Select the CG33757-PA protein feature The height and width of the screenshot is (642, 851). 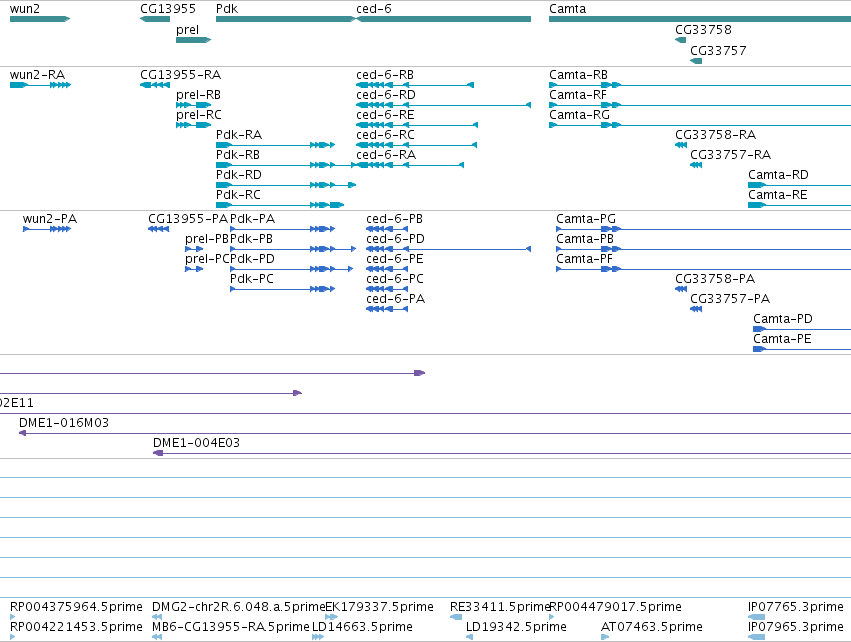pos(696,309)
